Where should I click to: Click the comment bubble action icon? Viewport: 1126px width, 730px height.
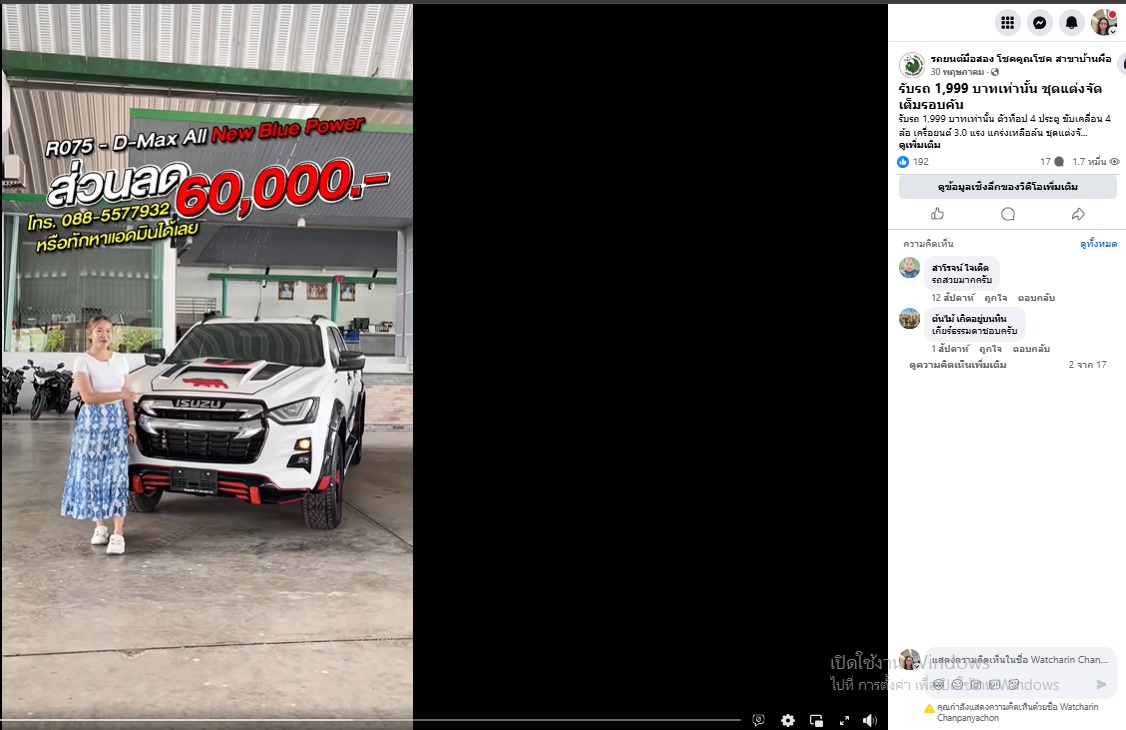(1008, 214)
